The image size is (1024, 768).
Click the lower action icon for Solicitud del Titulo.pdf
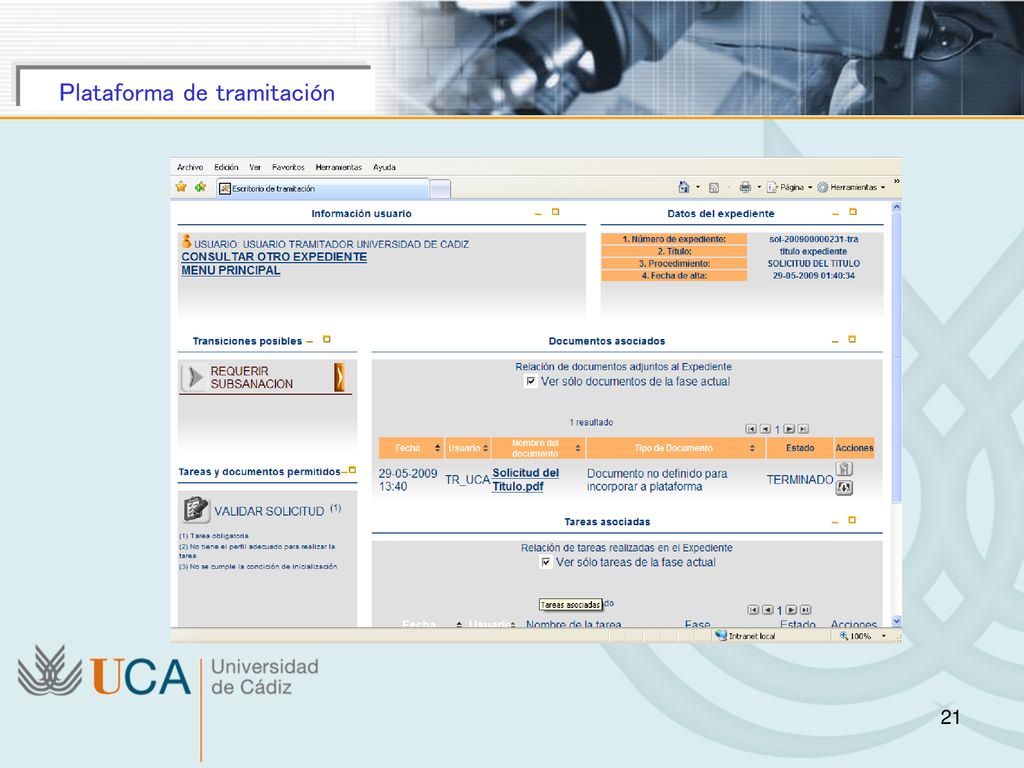(x=844, y=488)
